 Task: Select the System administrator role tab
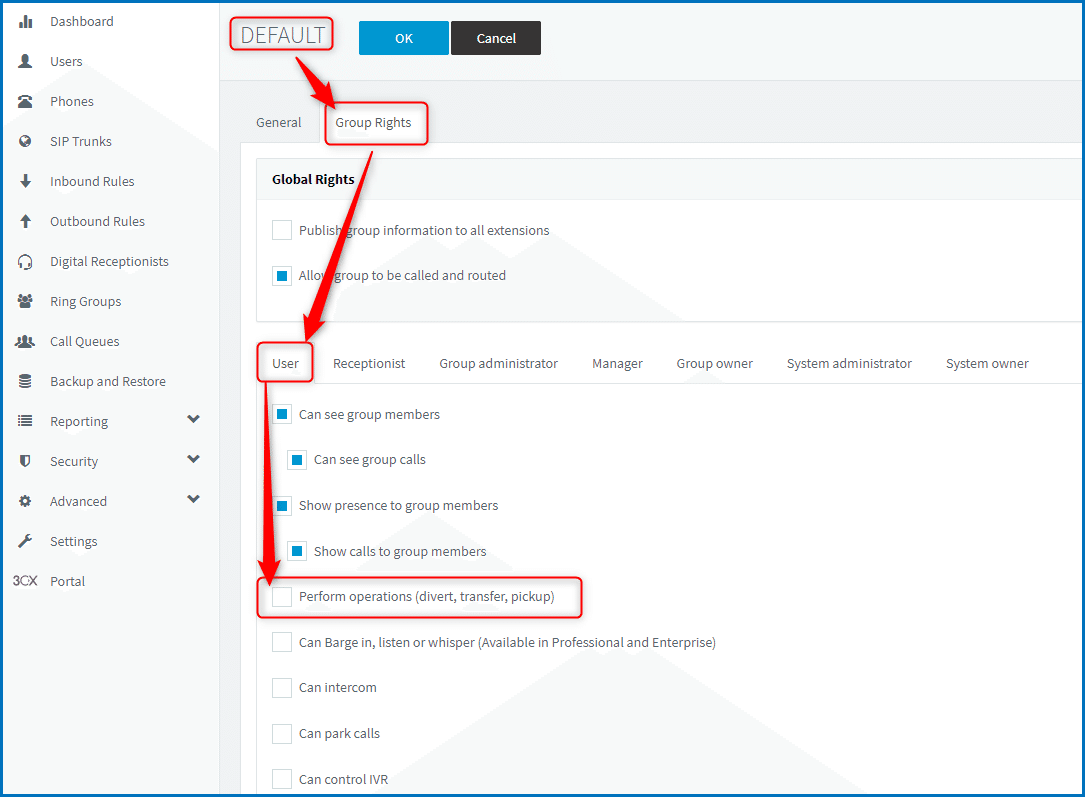pos(849,363)
